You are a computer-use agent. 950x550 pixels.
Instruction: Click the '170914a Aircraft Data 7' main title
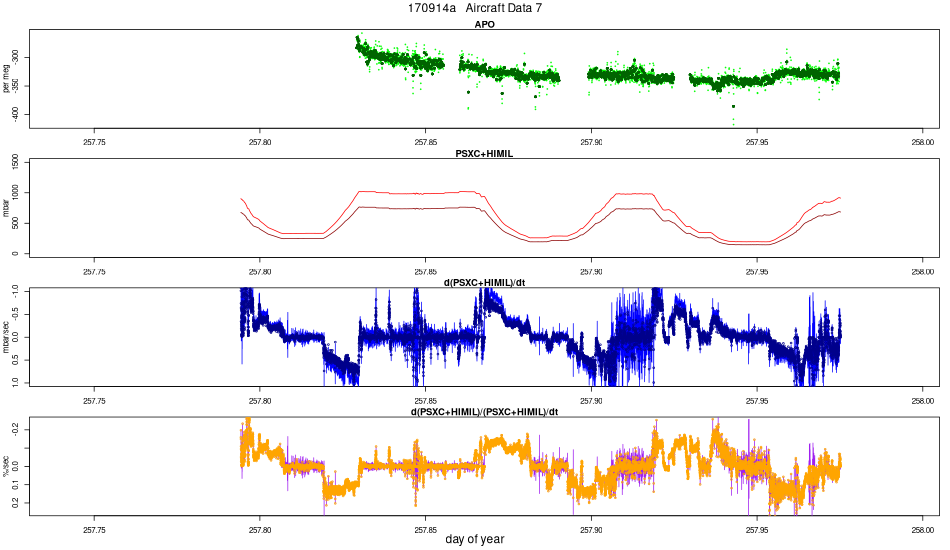coord(474,8)
